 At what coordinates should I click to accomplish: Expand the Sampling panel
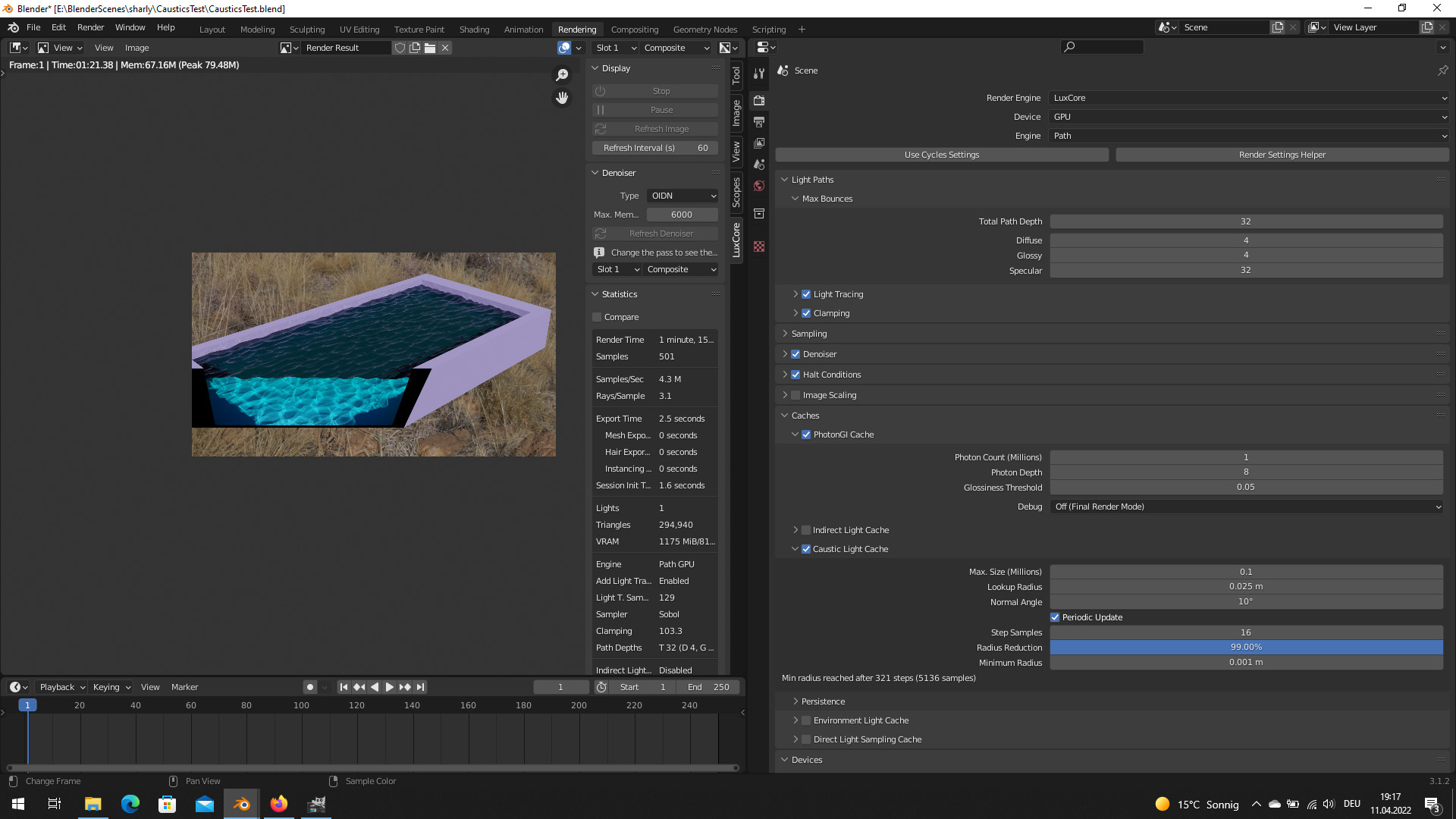point(809,334)
